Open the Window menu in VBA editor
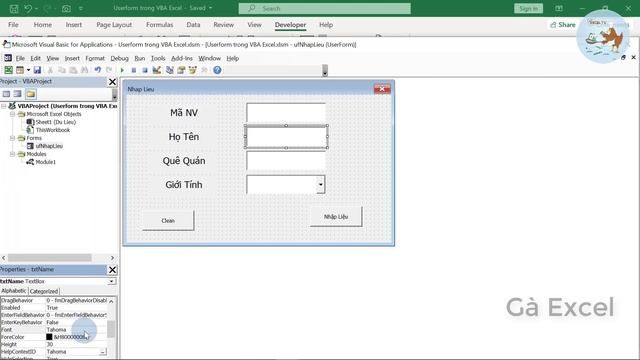The image size is (640, 360). tap(209, 58)
